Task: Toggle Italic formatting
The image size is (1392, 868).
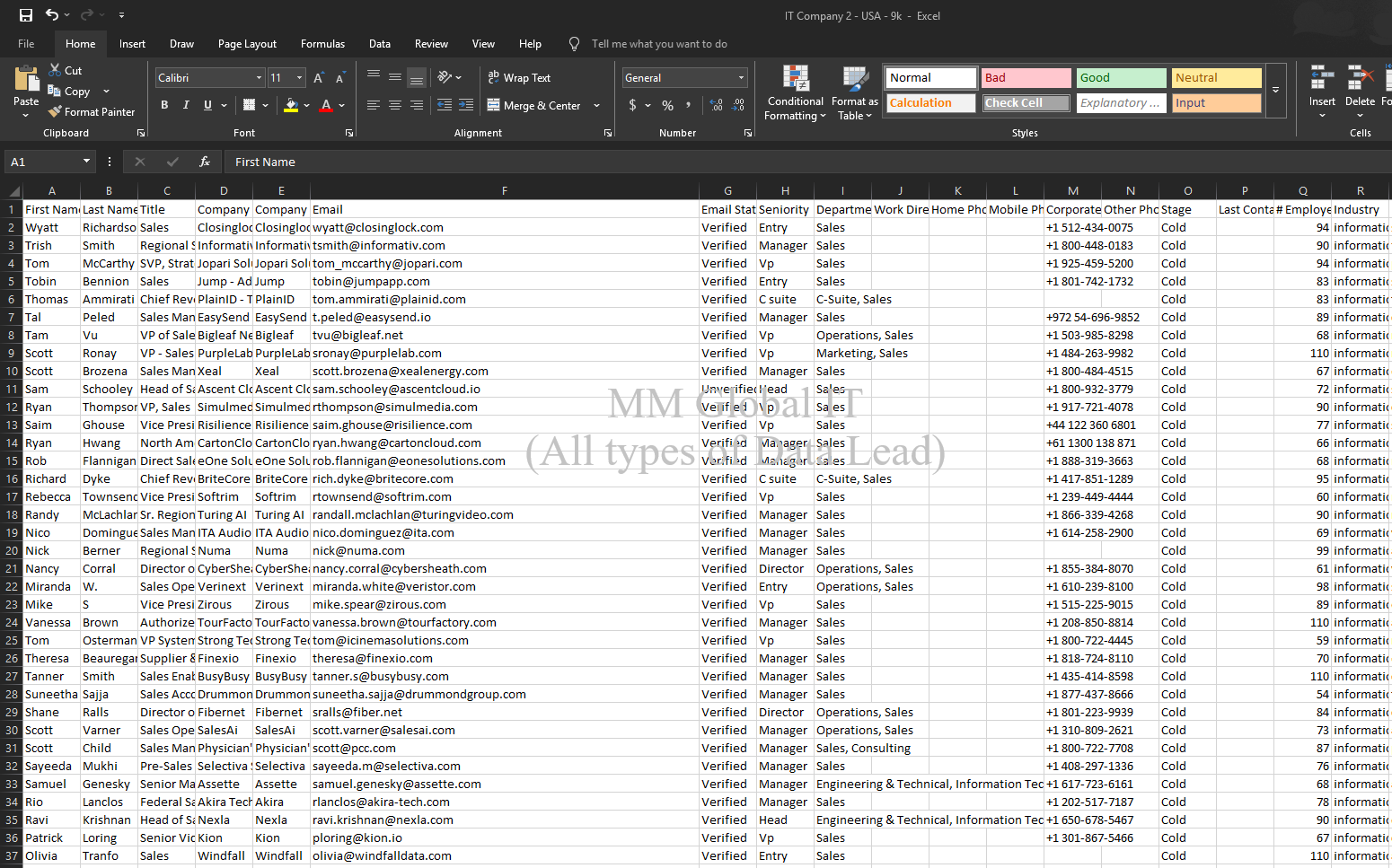Action: 186,105
